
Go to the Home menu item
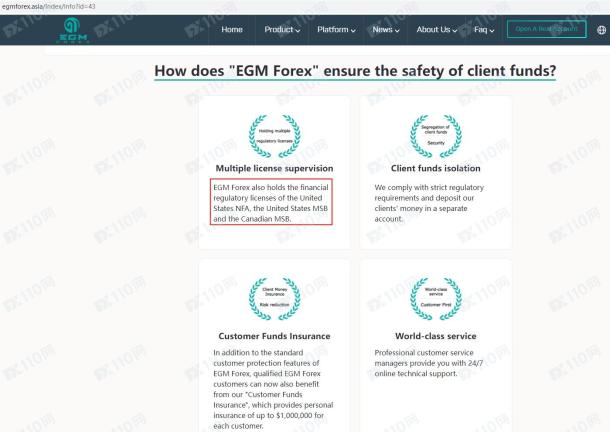pos(232,30)
